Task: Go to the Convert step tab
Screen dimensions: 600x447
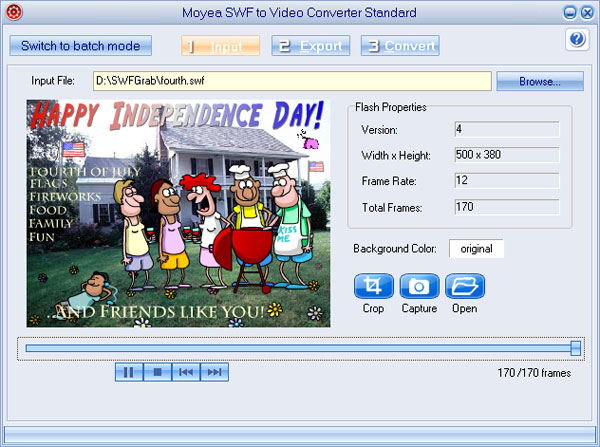Action: (x=400, y=46)
